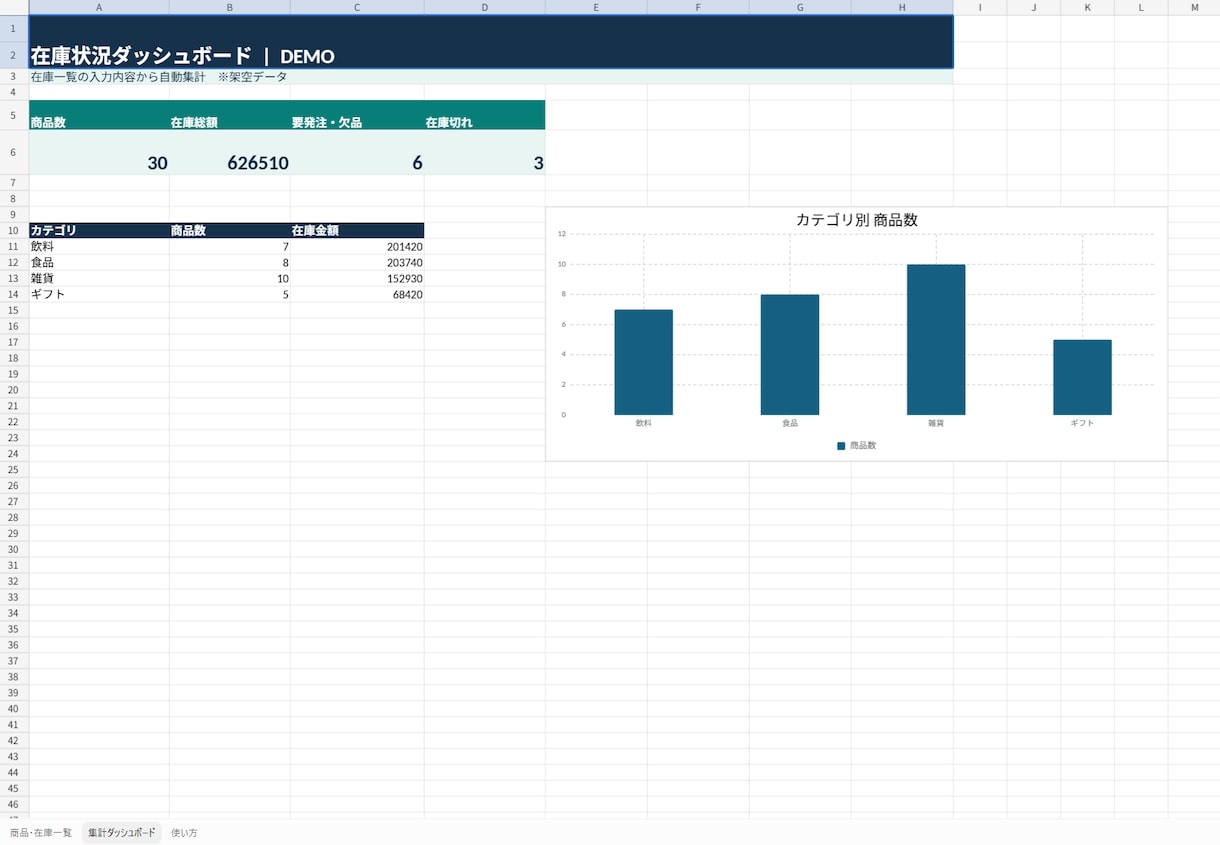This screenshot has height=845, width=1220.
Task: Select row 10 header
Action: pos(14,230)
